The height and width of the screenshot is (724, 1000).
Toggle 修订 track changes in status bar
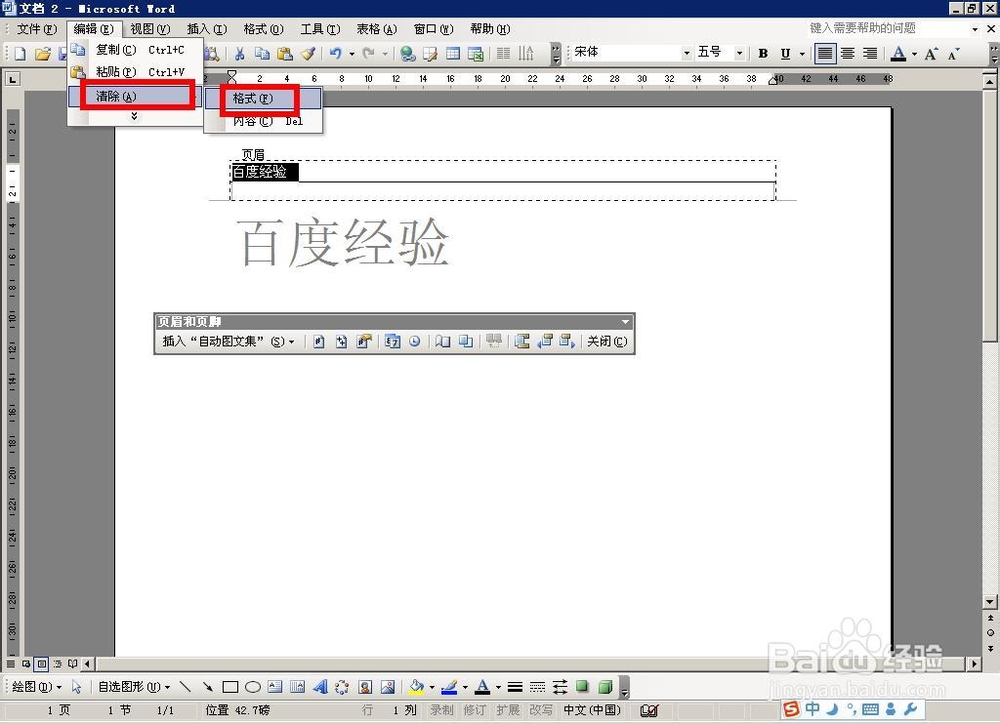tap(474, 710)
